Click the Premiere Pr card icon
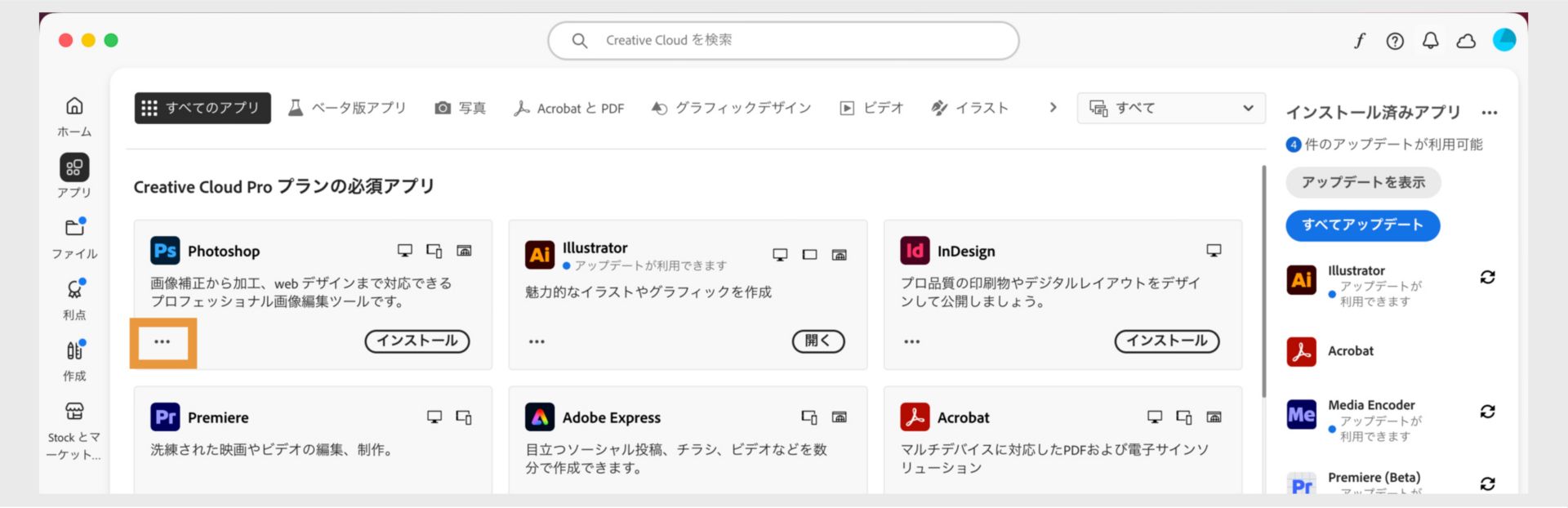 tap(165, 417)
